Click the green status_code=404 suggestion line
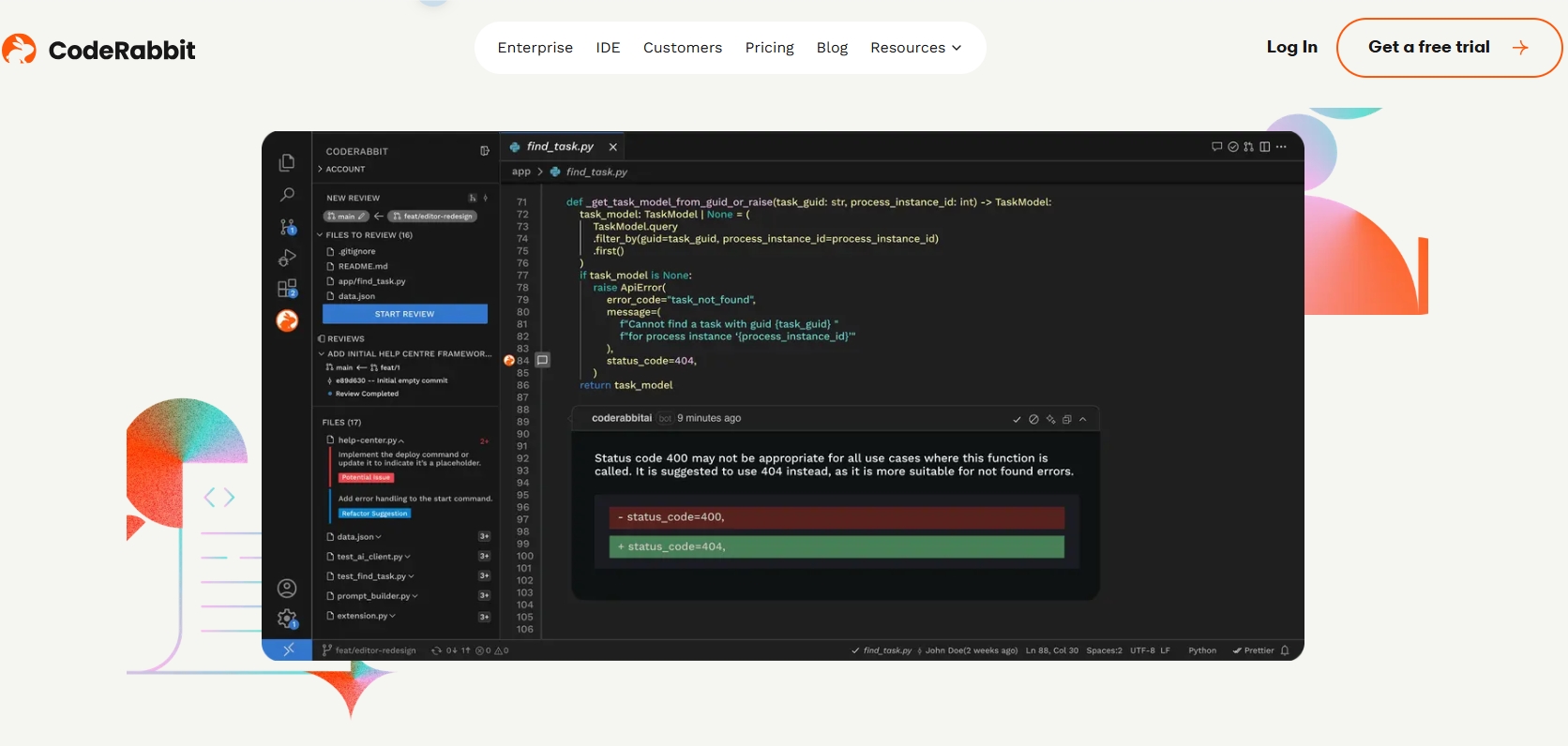This screenshot has height=746, width=1568. coord(837,546)
